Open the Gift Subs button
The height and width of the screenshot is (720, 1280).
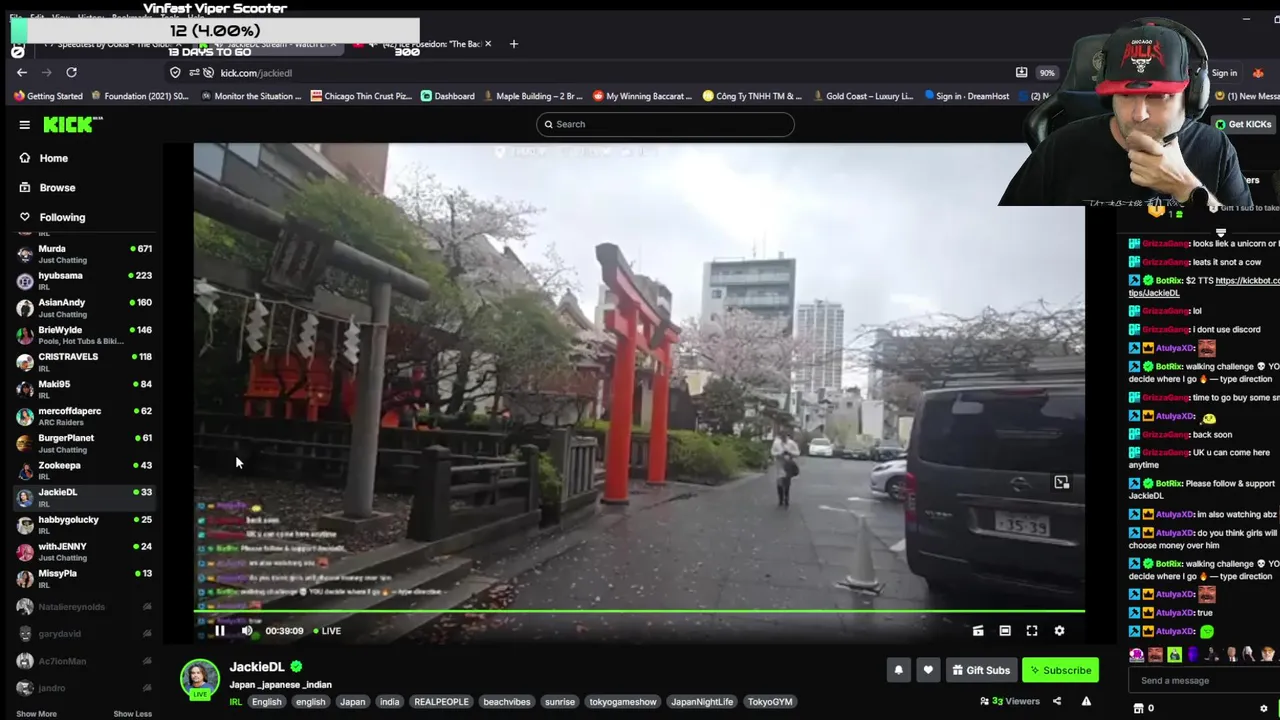pyautogui.click(x=981, y=670)
